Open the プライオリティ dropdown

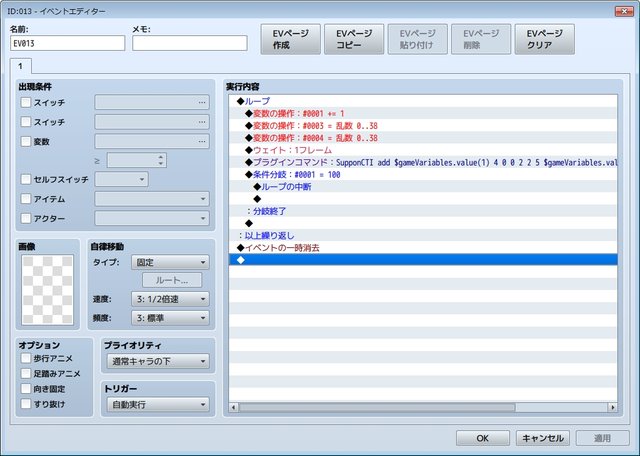tap(158, 361)
